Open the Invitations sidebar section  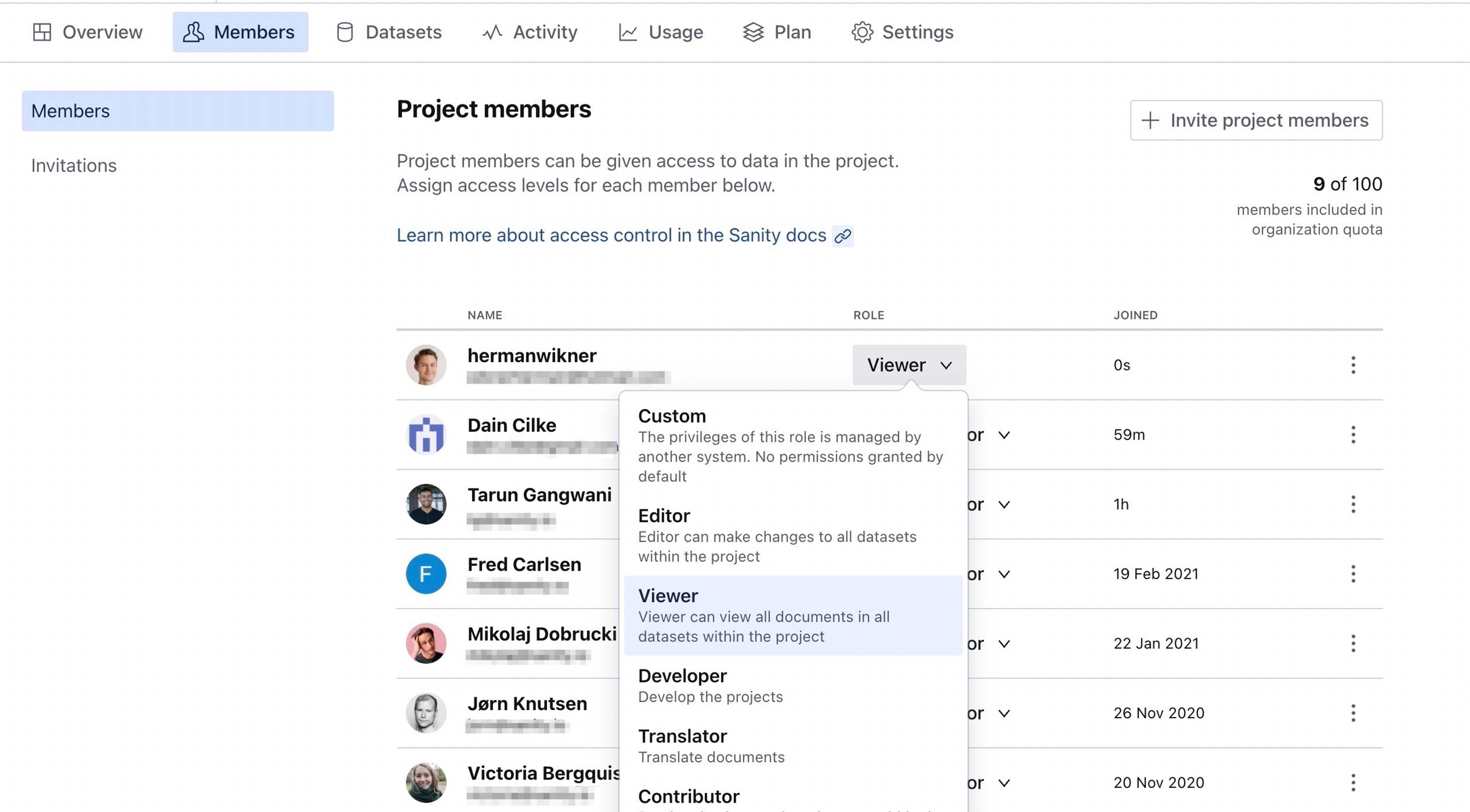[74, 165]
